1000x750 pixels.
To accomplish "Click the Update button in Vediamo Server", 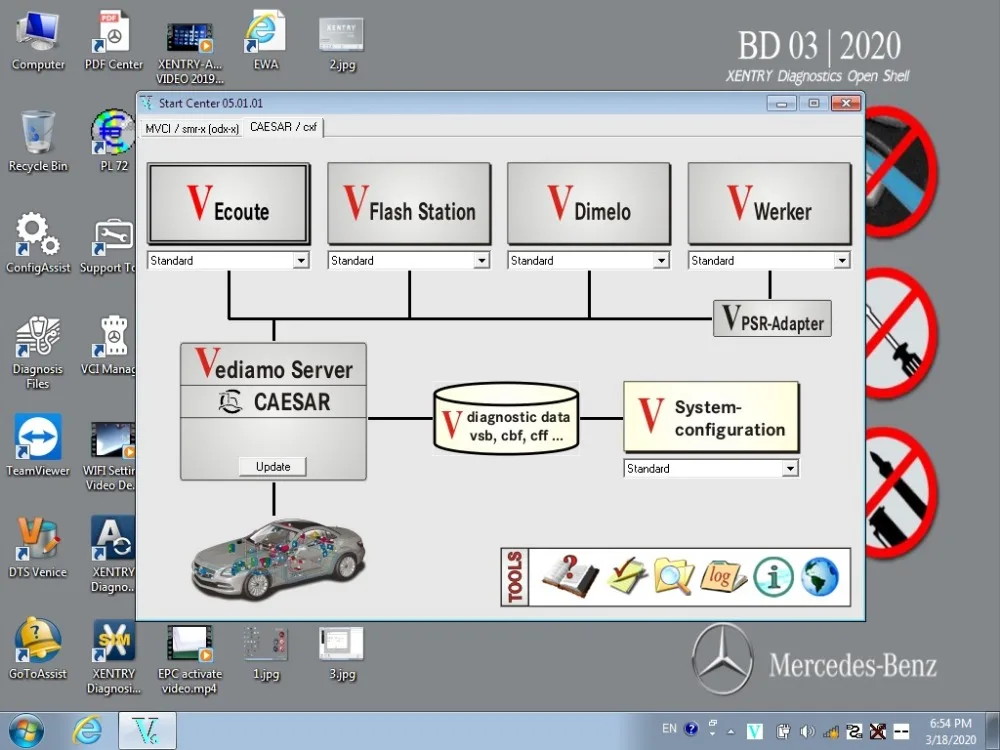I will (x=273, y=466).
